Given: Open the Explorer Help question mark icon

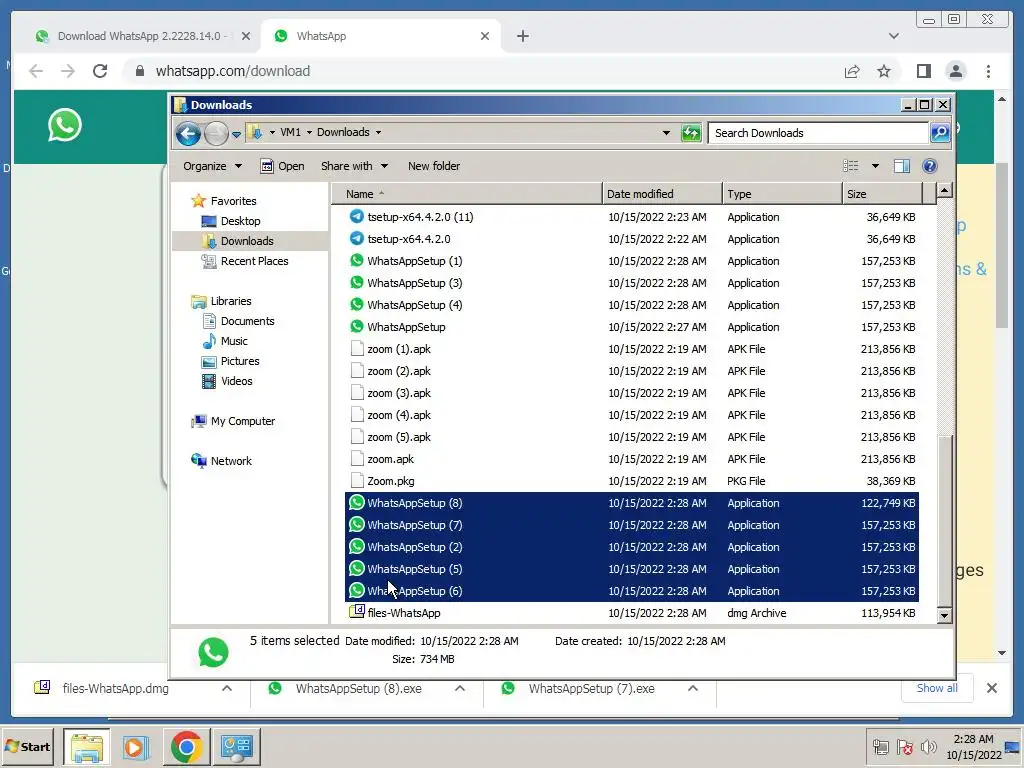Looking at the screenshot, I should [x=929, y=166].
